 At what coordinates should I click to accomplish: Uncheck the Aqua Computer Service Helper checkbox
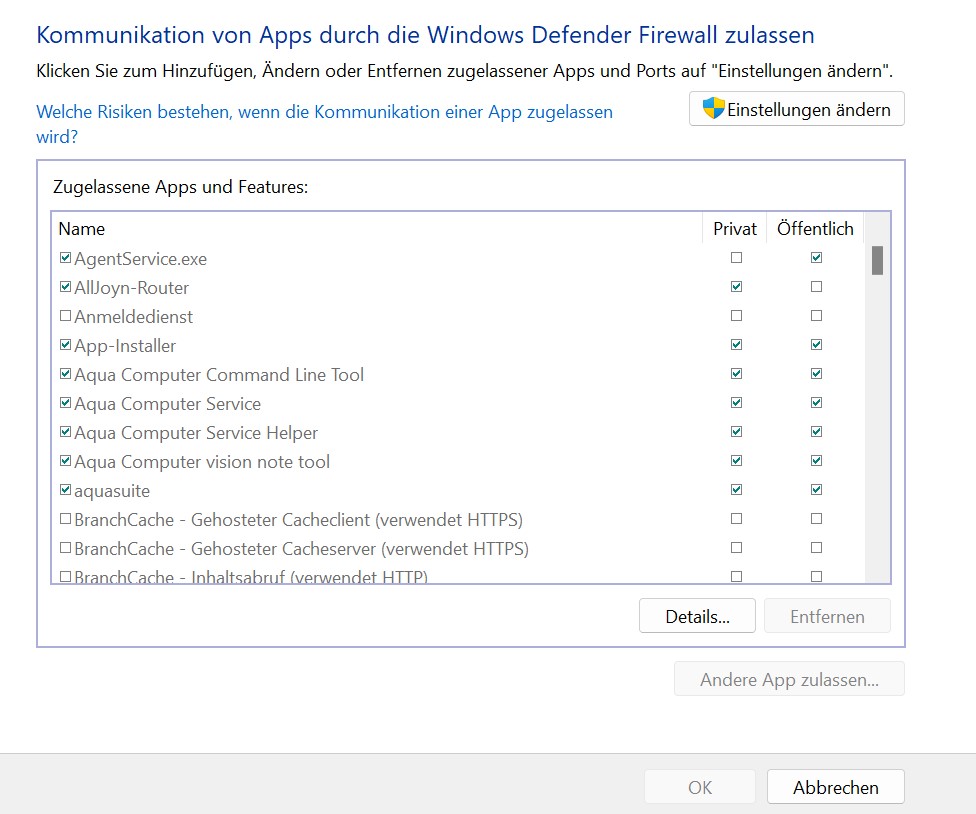(x=66, y=433)
